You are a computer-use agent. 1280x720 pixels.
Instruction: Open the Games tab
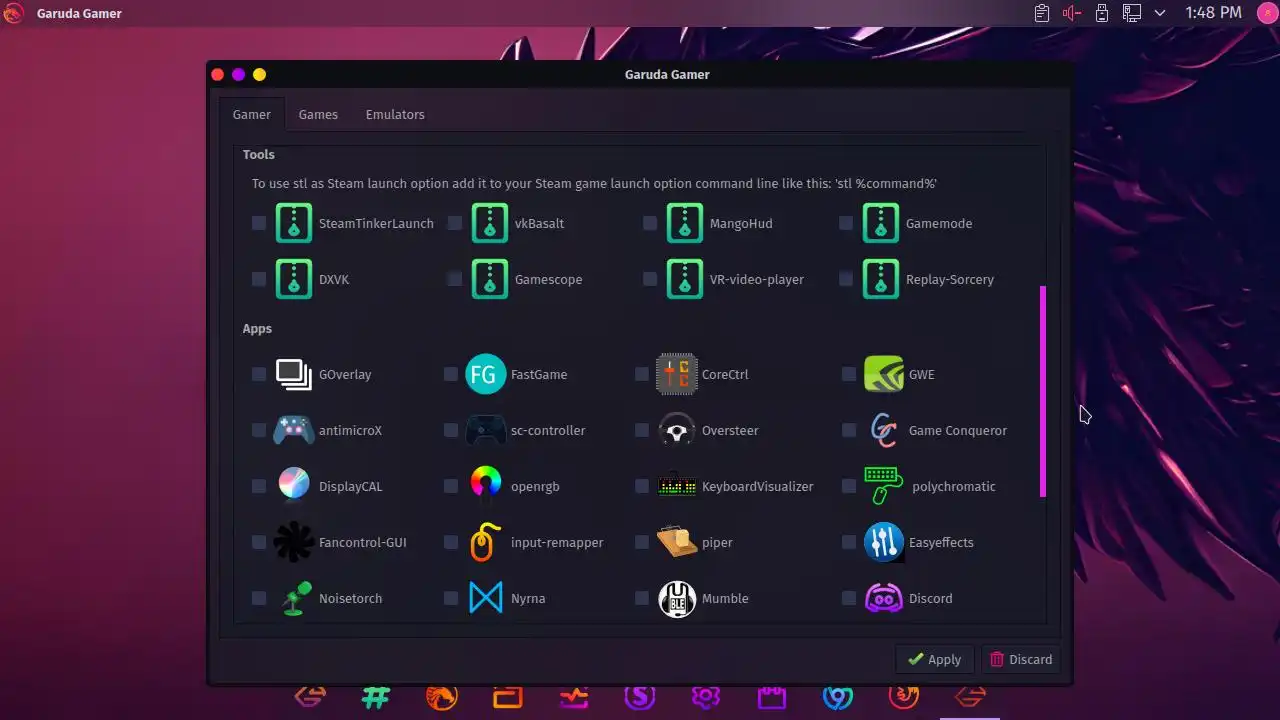(318, 114)
